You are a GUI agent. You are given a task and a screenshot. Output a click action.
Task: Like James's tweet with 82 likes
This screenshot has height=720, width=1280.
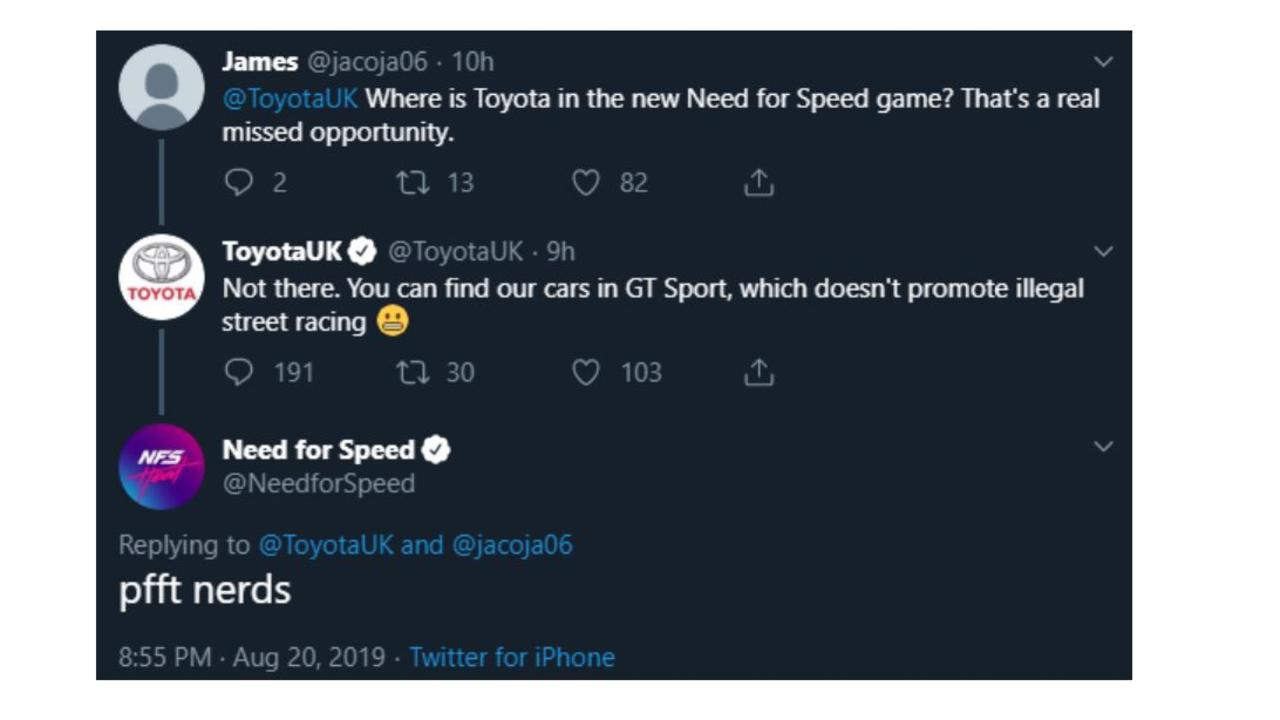coord(586,182)
